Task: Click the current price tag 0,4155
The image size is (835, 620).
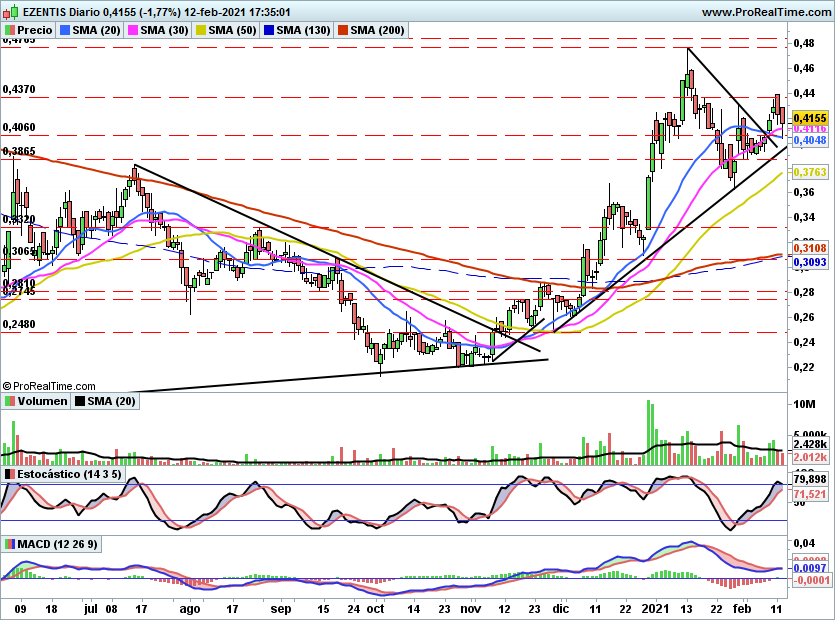Action: (810, 117)
